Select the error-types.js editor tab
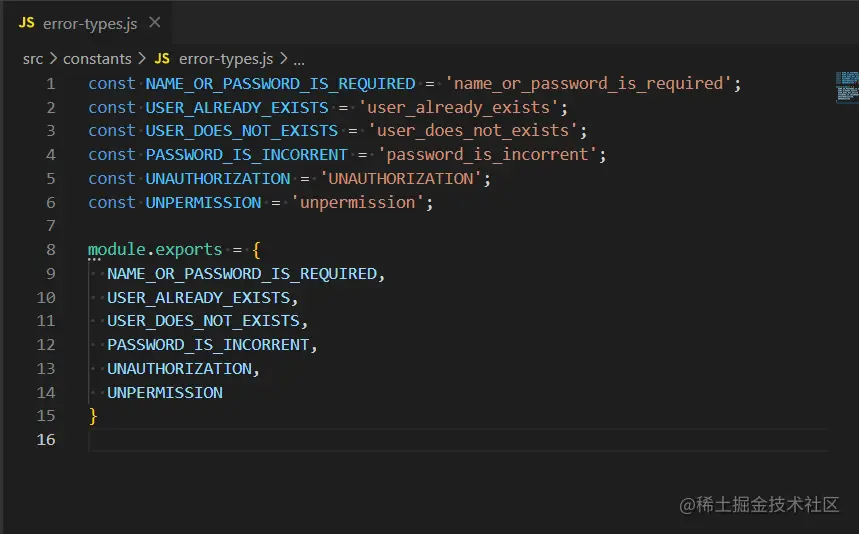Viewport: 859px width, 534px height. (x=88, y=23)
